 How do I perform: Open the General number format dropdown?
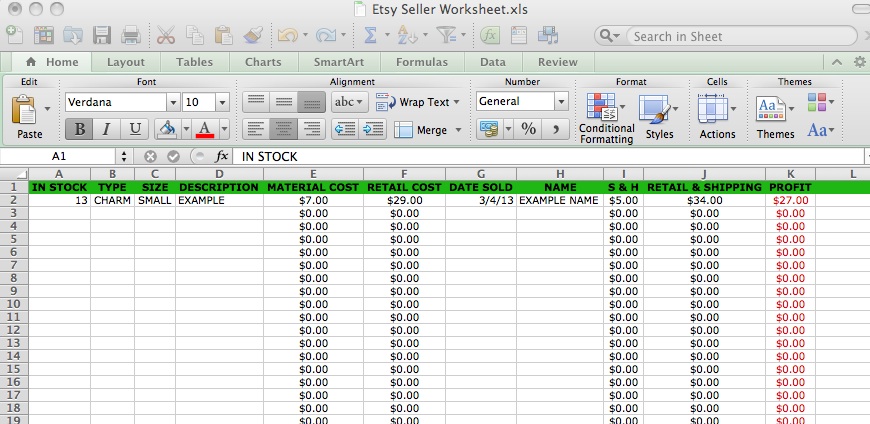click(562, 102)
